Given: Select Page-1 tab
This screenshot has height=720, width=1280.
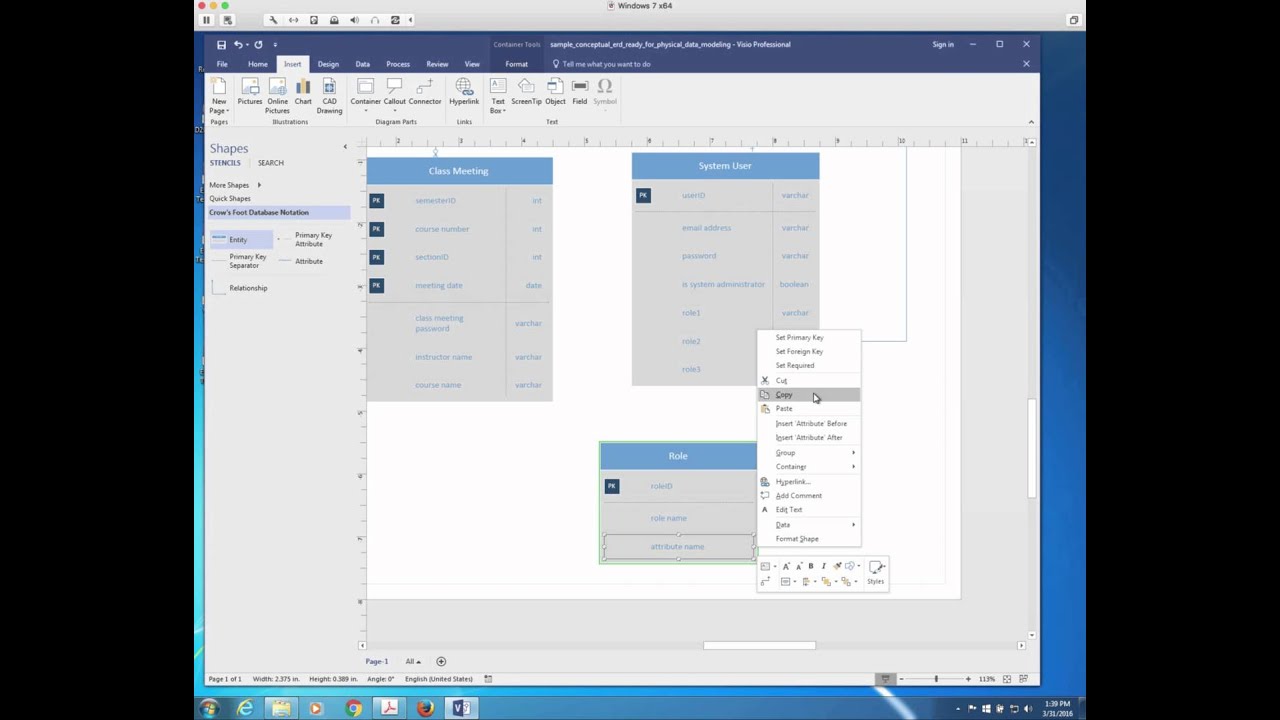Looking at the screenshot, I should 377,661.
